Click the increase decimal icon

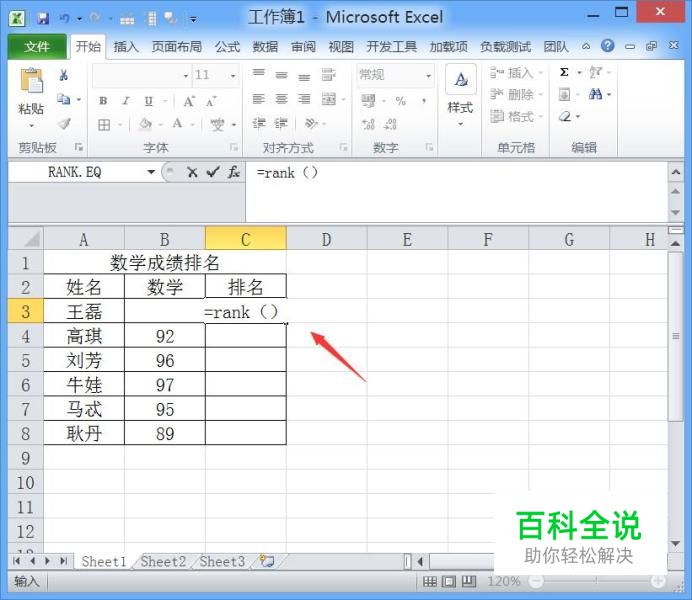pyautogui.click(x=368, y=124)
